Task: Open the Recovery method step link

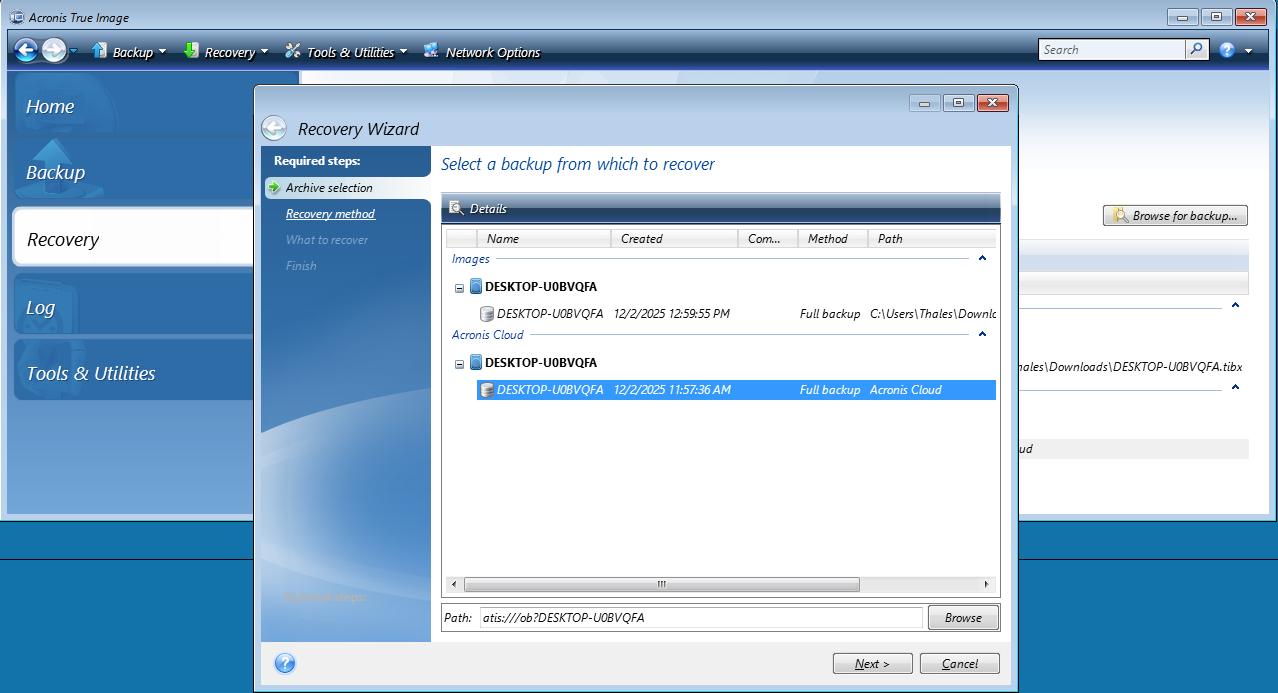Action: (x=330, y=213)
